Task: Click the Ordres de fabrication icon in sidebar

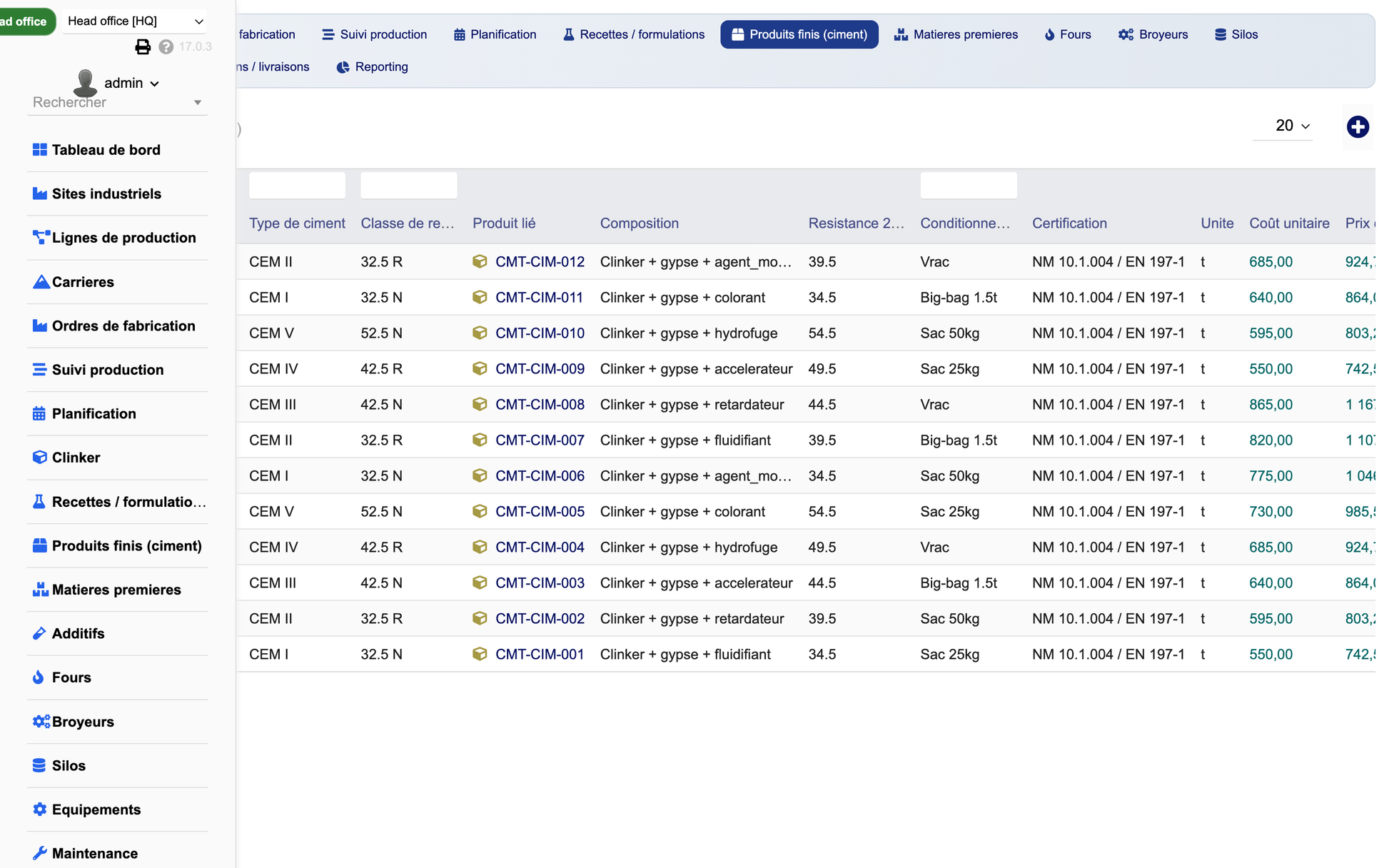Action: 40,325
